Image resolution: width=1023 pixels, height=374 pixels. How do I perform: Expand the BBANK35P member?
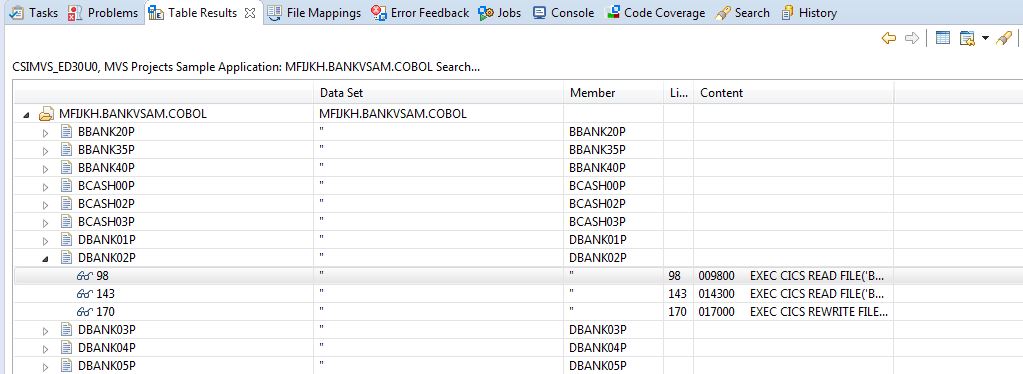click(x=45, y=151)
